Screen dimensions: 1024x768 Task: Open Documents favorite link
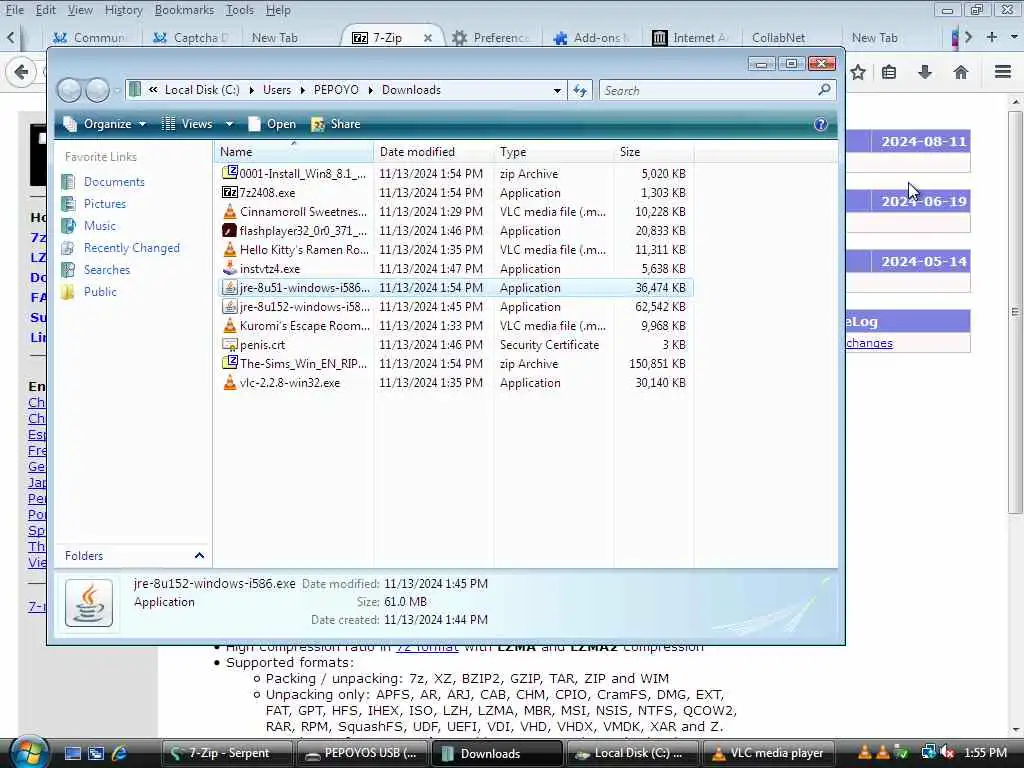click(x=114, y=182)
